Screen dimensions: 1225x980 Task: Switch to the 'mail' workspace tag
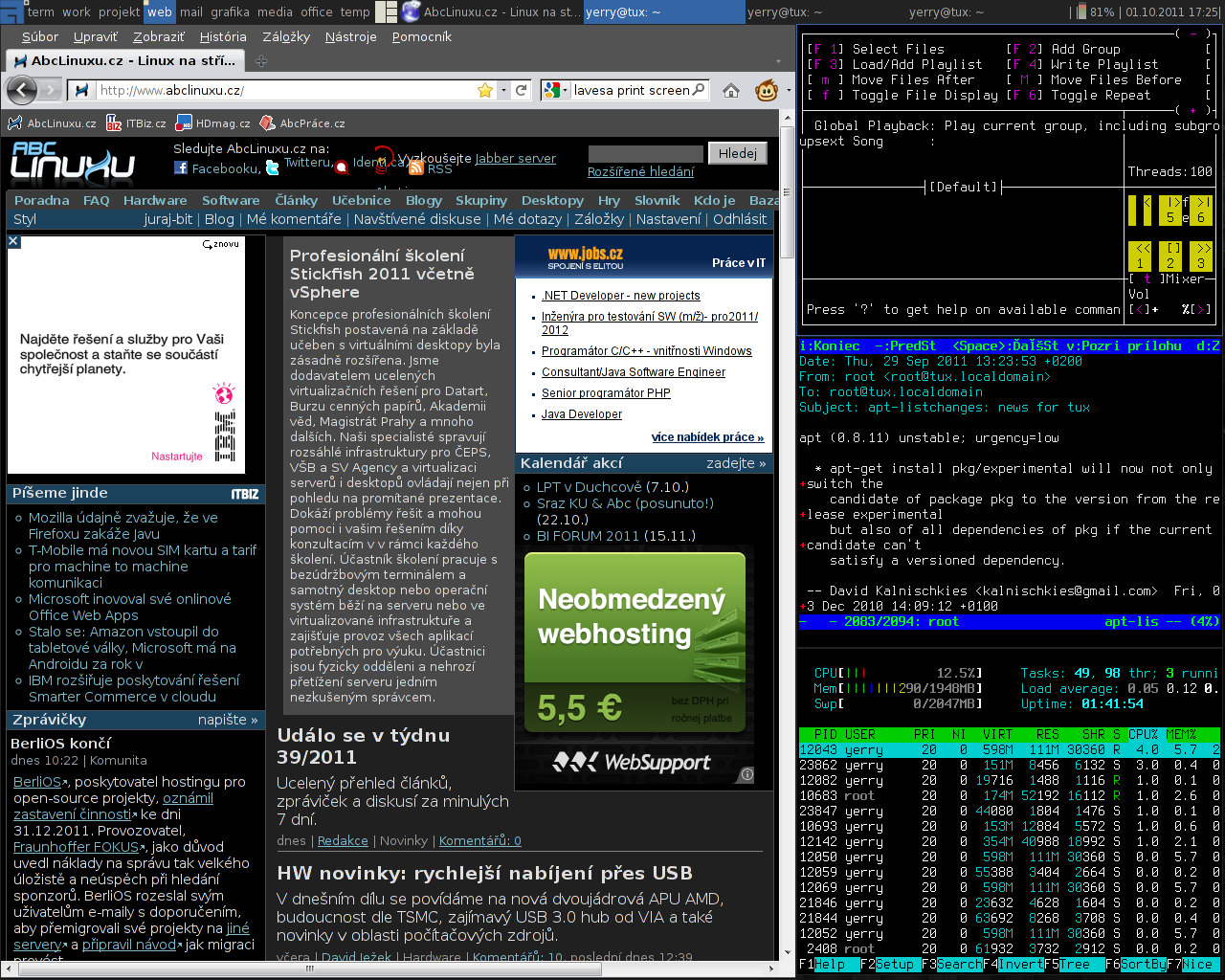[191, 11]
